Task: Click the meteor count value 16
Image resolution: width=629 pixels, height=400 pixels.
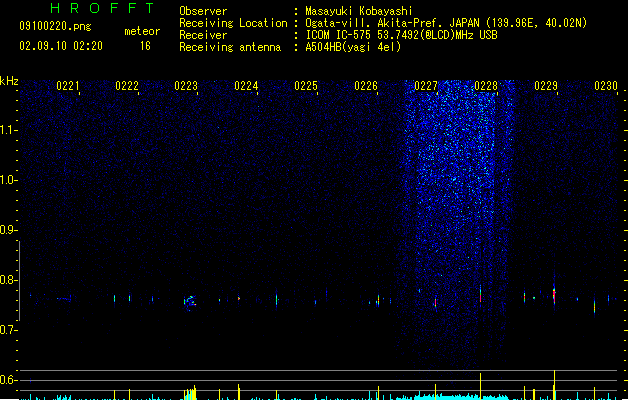Action: (x=145, y=46)
